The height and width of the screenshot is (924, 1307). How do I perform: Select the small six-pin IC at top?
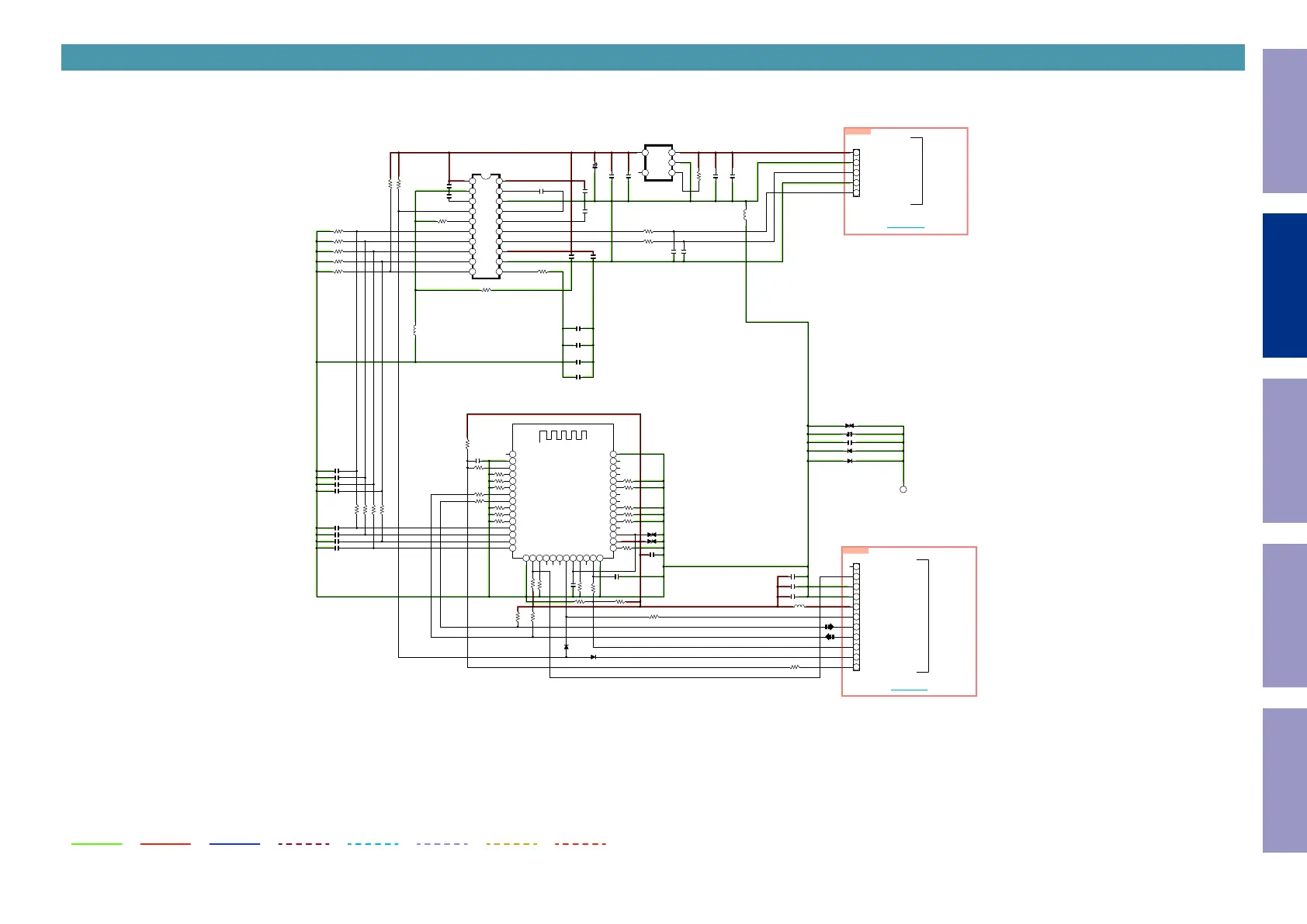(x=658, y=163)
